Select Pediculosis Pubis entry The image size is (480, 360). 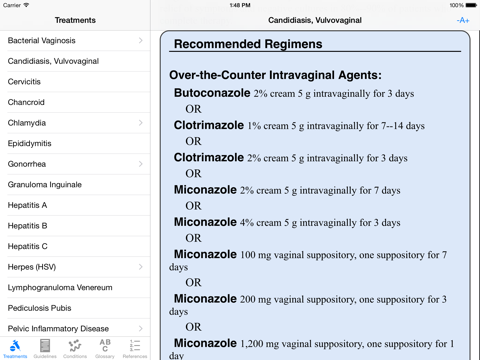[x=75, y=308]
